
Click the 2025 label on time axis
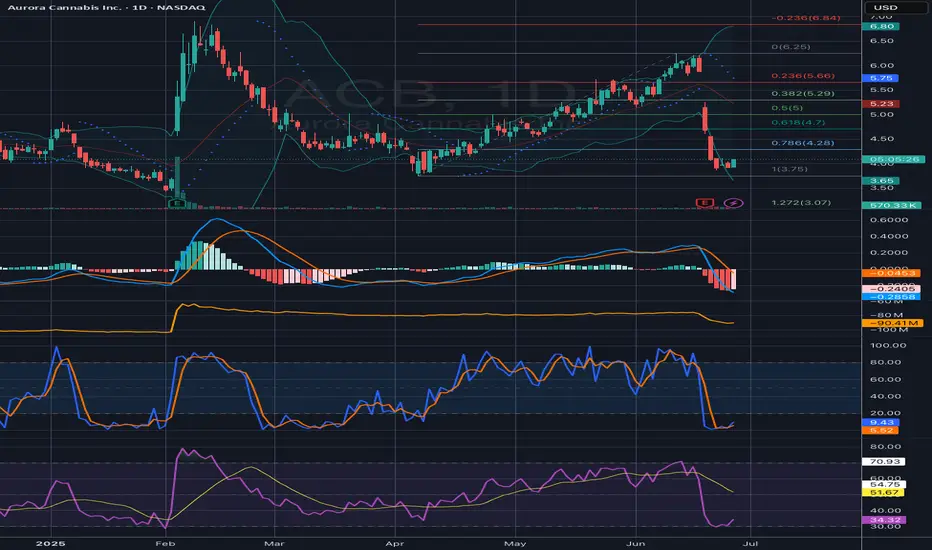pyautogui.click(x=51, y=544)
